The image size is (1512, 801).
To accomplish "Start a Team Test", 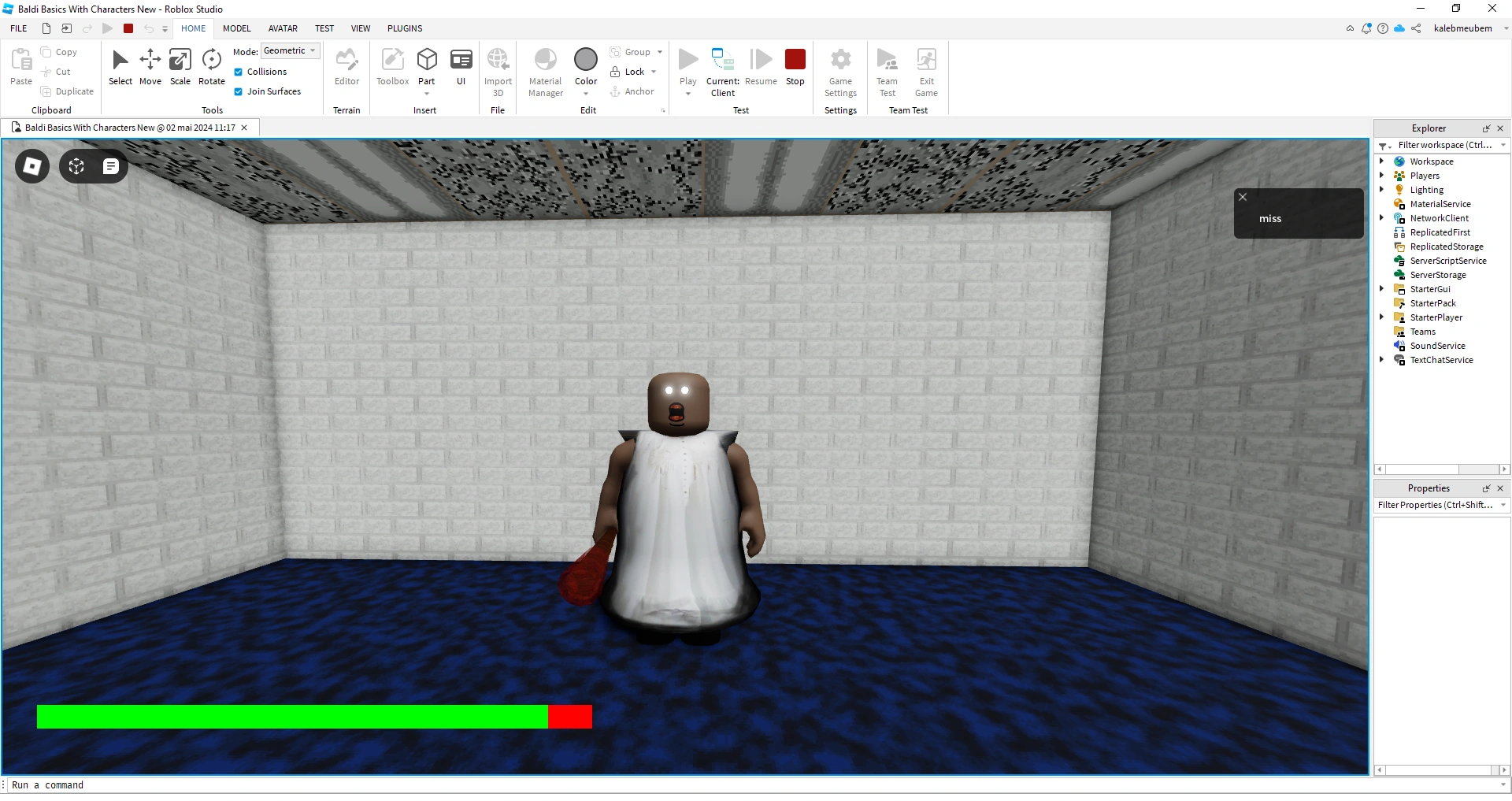I will coord(888,72).
